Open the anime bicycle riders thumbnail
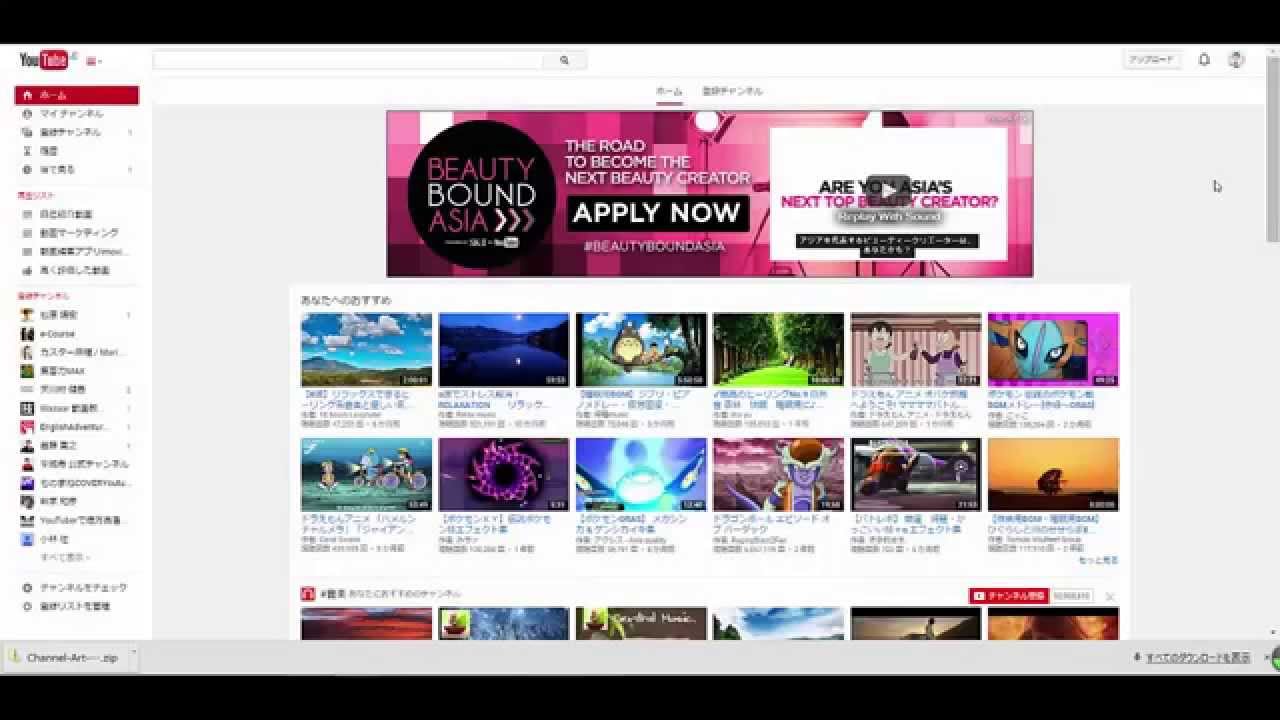The height and width of the screenshot is (720, 1280). pos(367,474)
